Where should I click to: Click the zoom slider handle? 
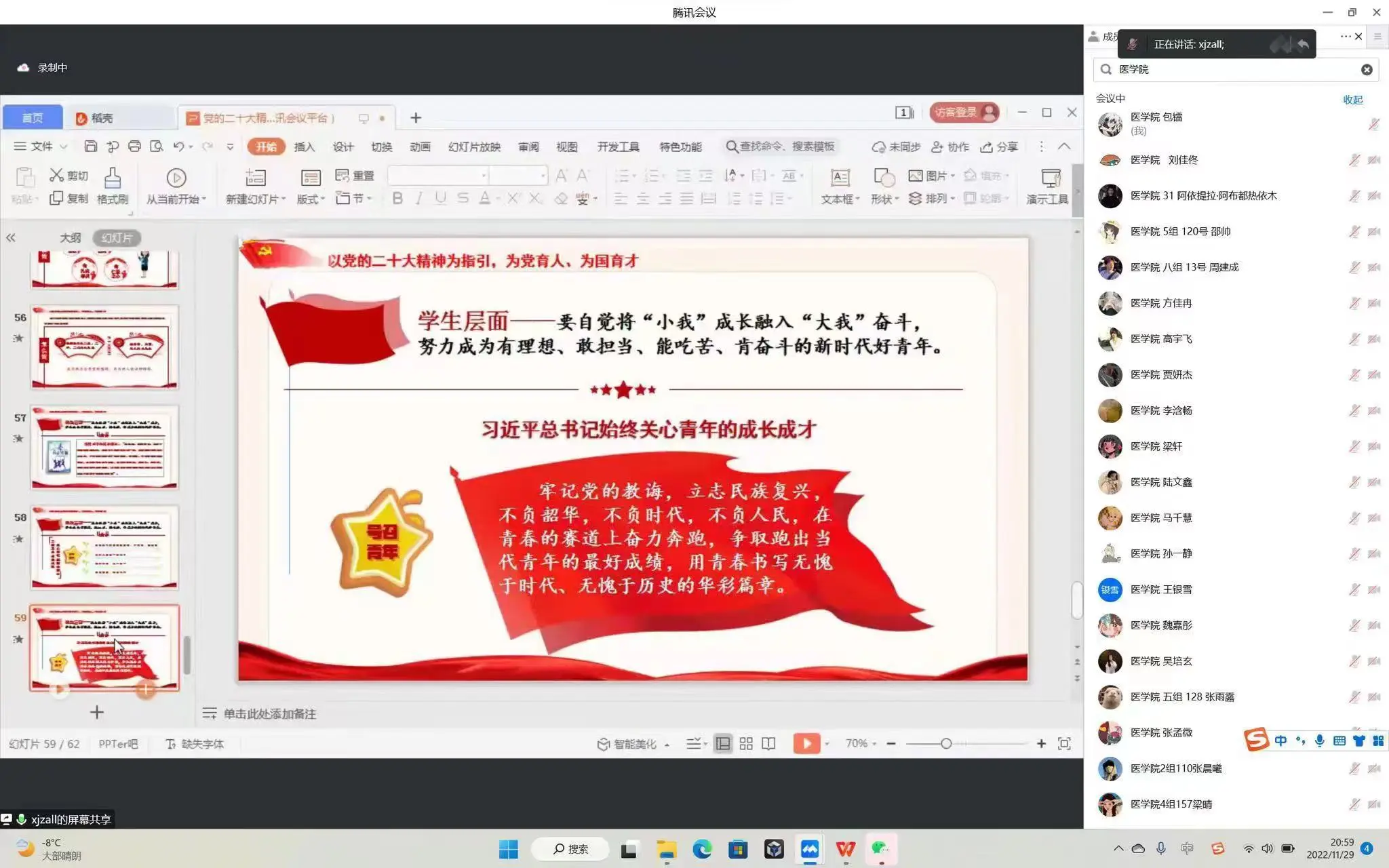click(946, 744)
